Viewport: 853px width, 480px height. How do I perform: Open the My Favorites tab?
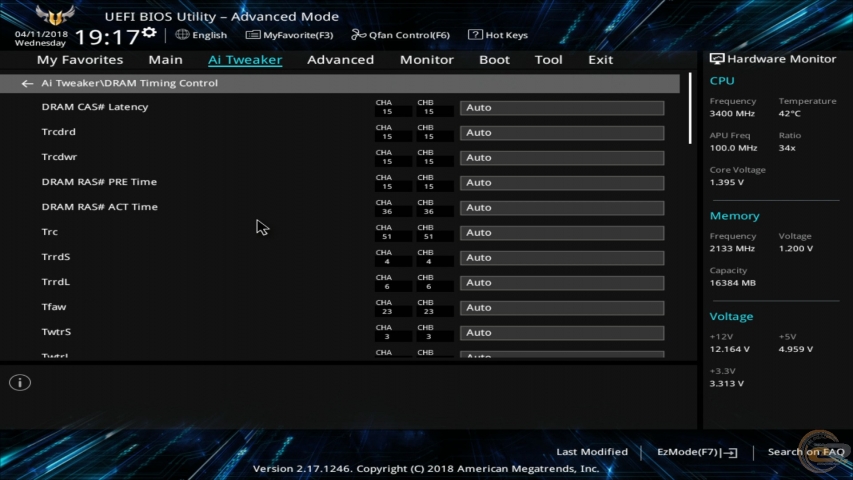(80, 60)
